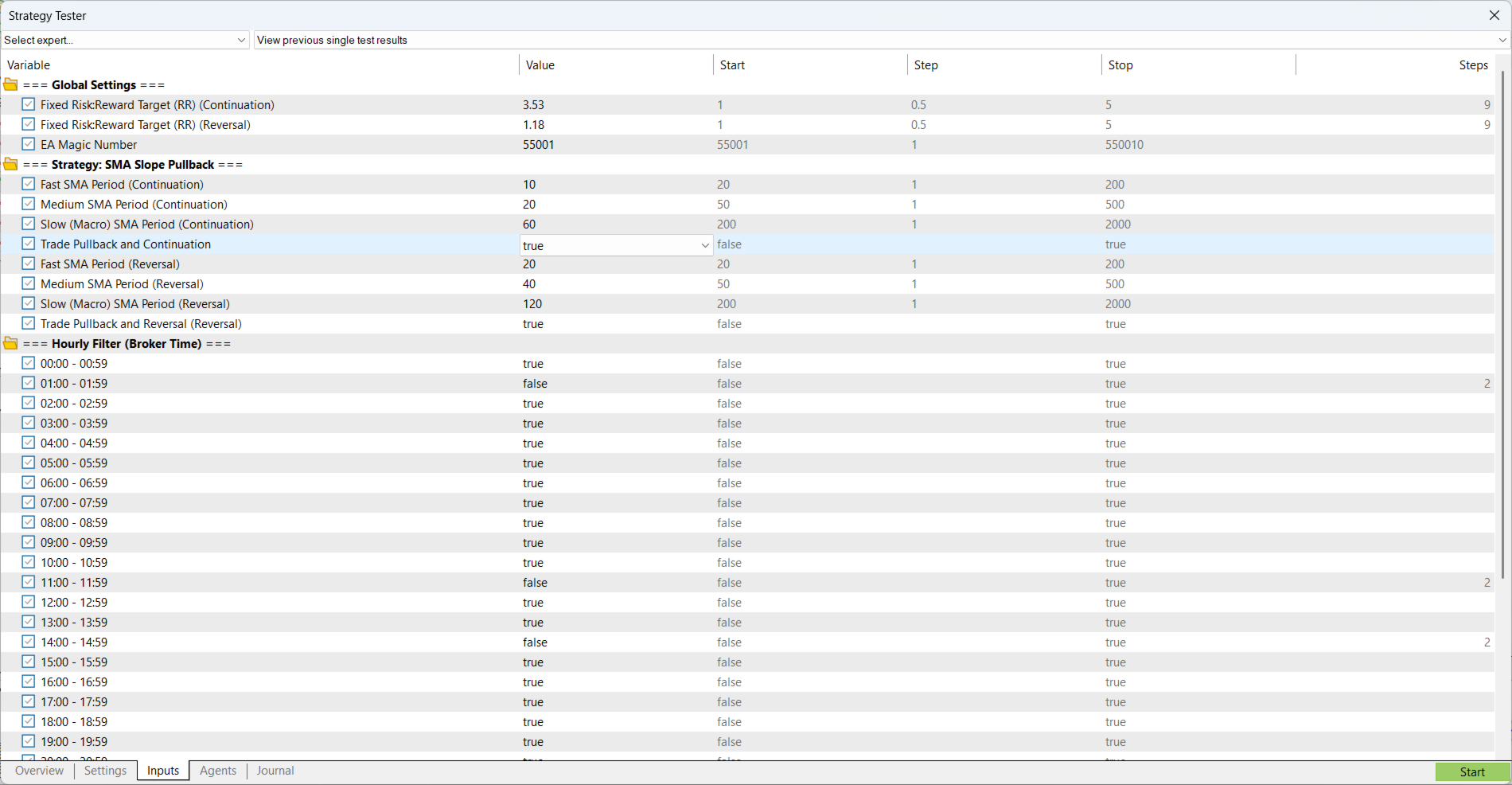Toggle the Fixed Risk:Reward Target (Reversal) checkbox
This screenshot has width=1512, height=785.
pos(29,124)
